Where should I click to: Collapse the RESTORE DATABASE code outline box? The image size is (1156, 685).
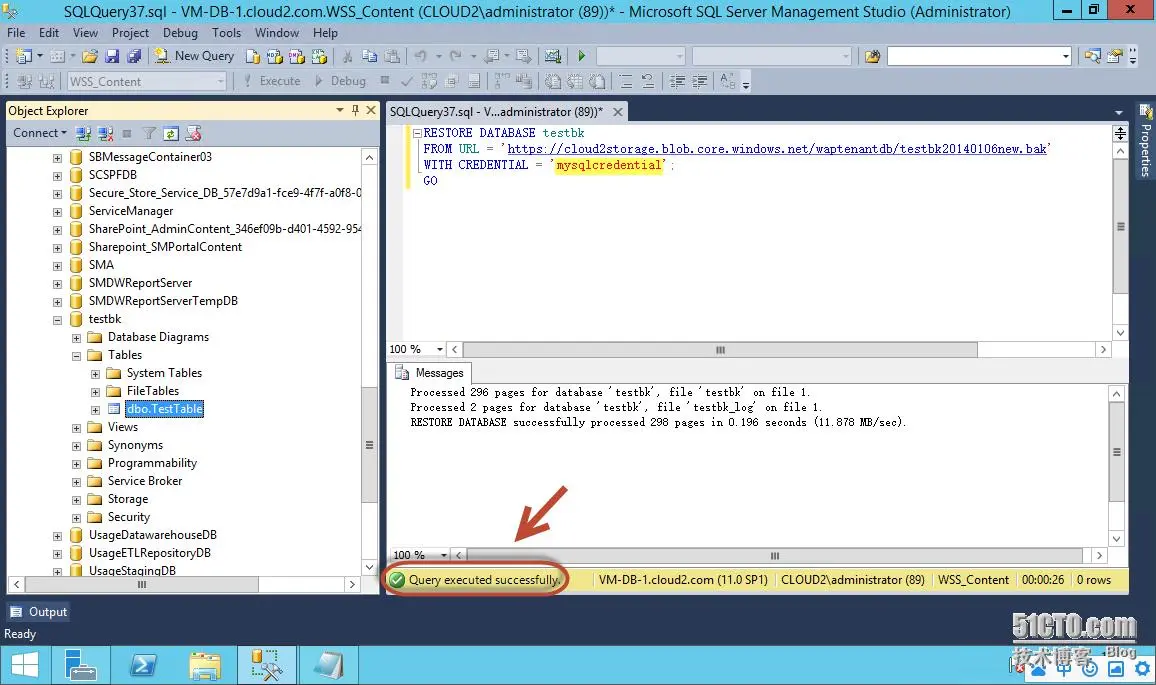417,133
